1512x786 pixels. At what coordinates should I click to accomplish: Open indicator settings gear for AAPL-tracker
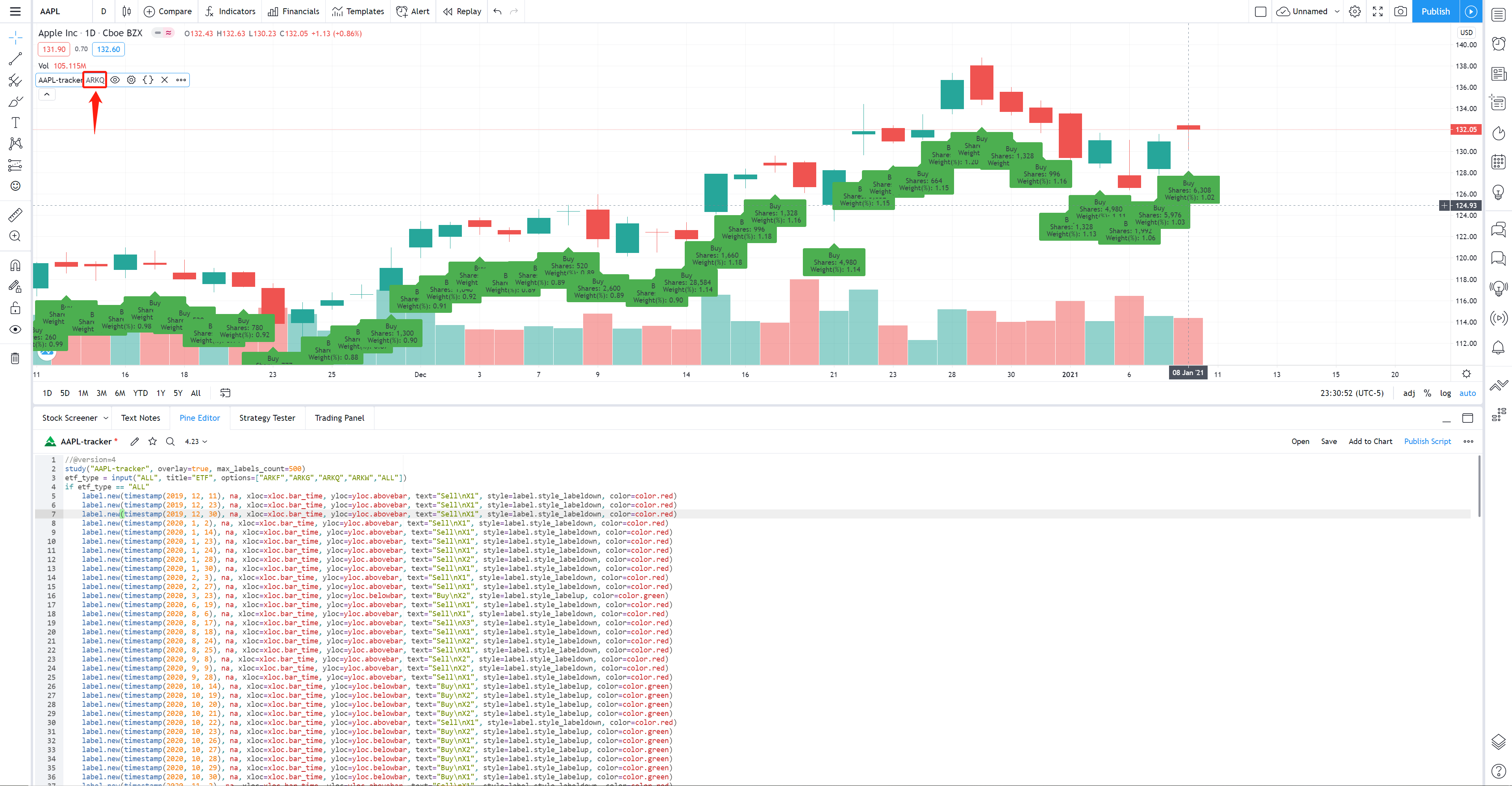click(x=132, y=80)
